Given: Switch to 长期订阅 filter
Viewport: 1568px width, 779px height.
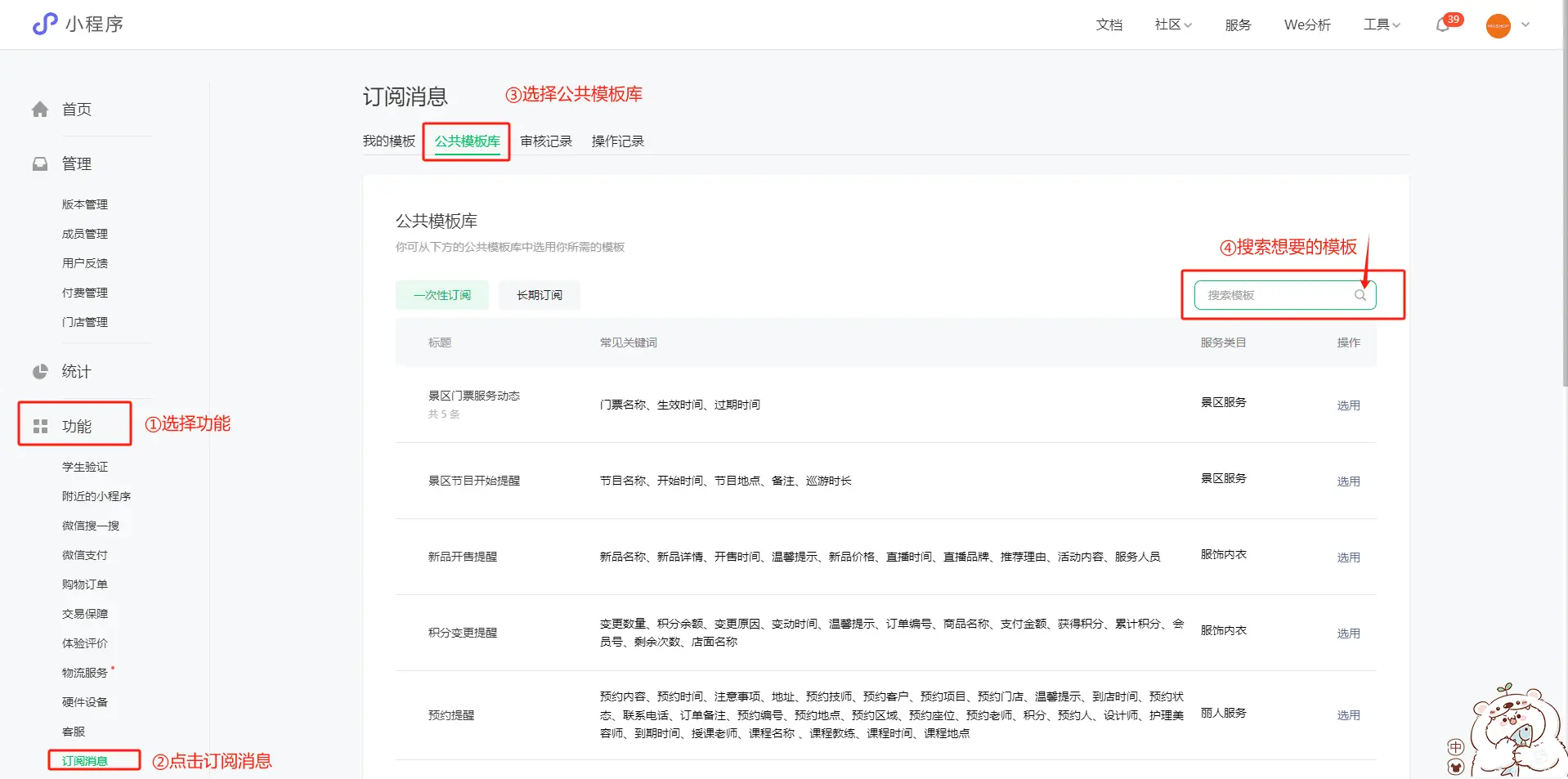Looking at the screenshot, I should click(540, 295).
